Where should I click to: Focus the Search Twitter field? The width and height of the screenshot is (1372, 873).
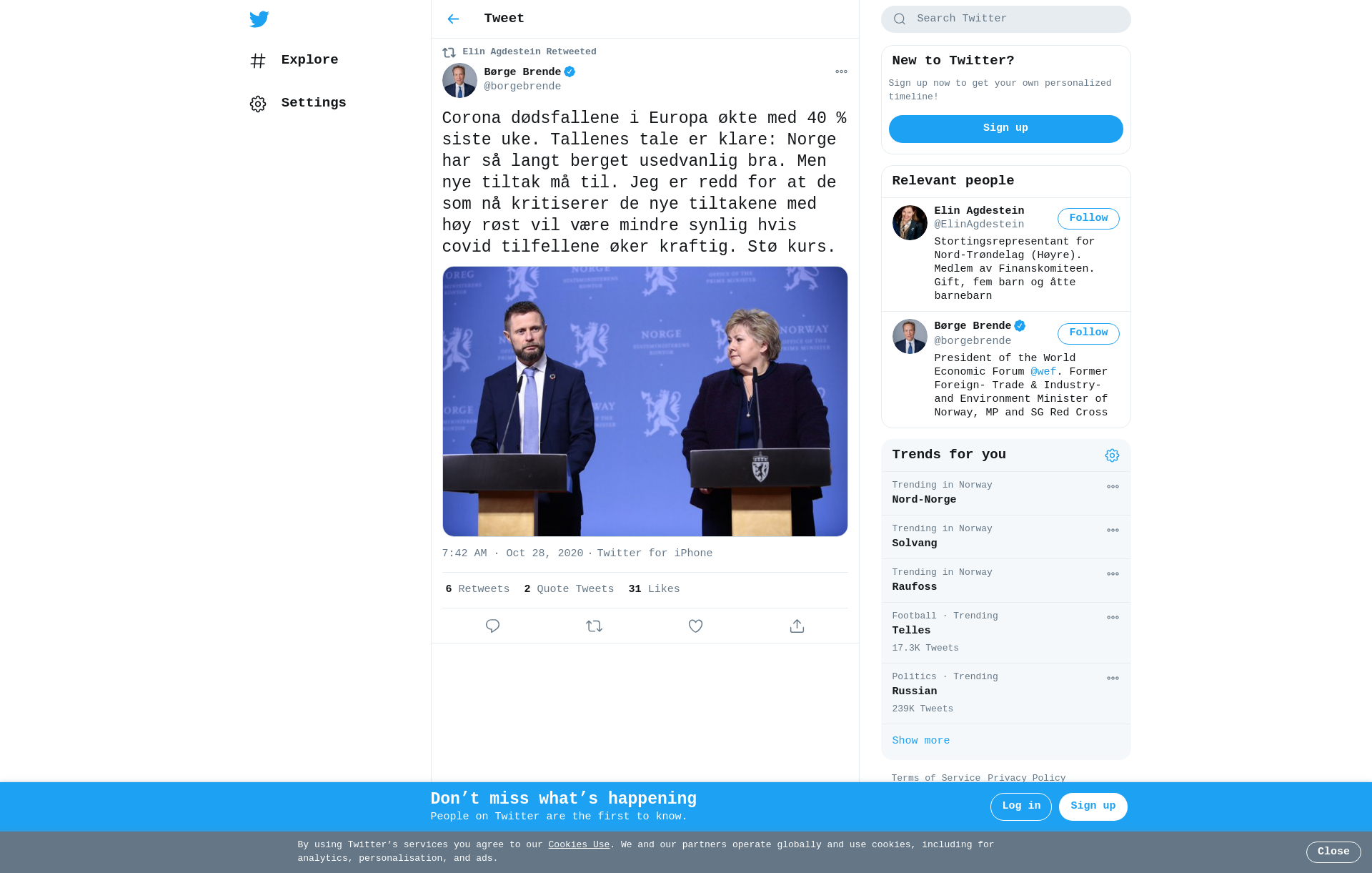point(1005,19)
